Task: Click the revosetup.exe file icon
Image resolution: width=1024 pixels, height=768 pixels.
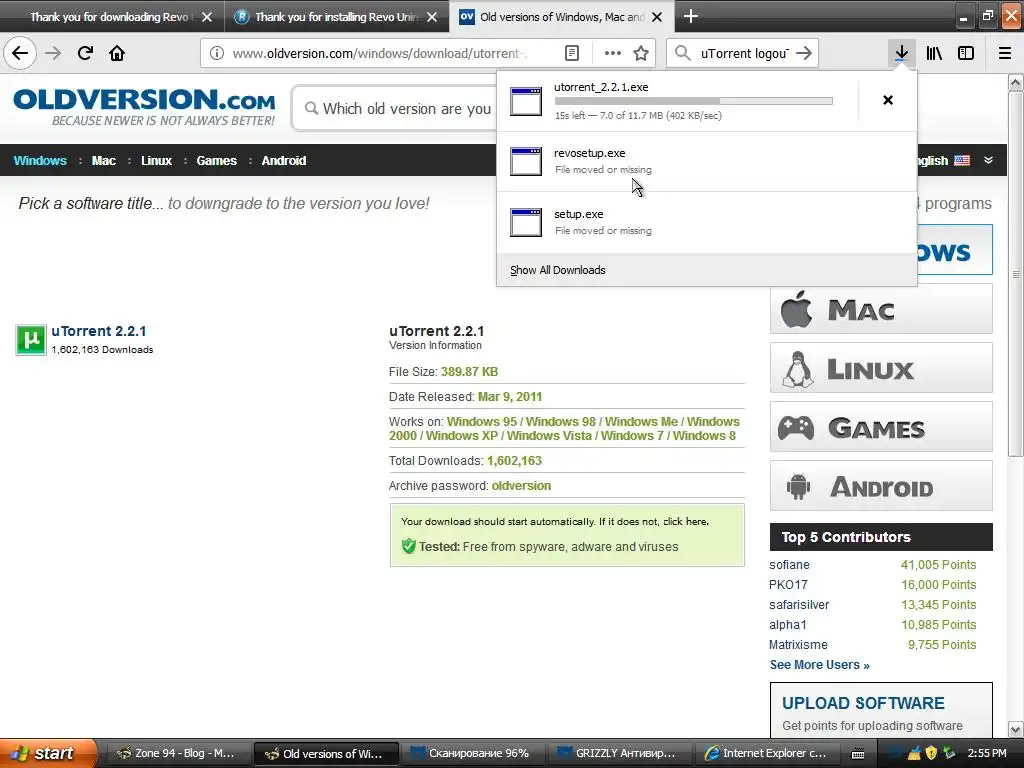Action: [x=526, y=161]
